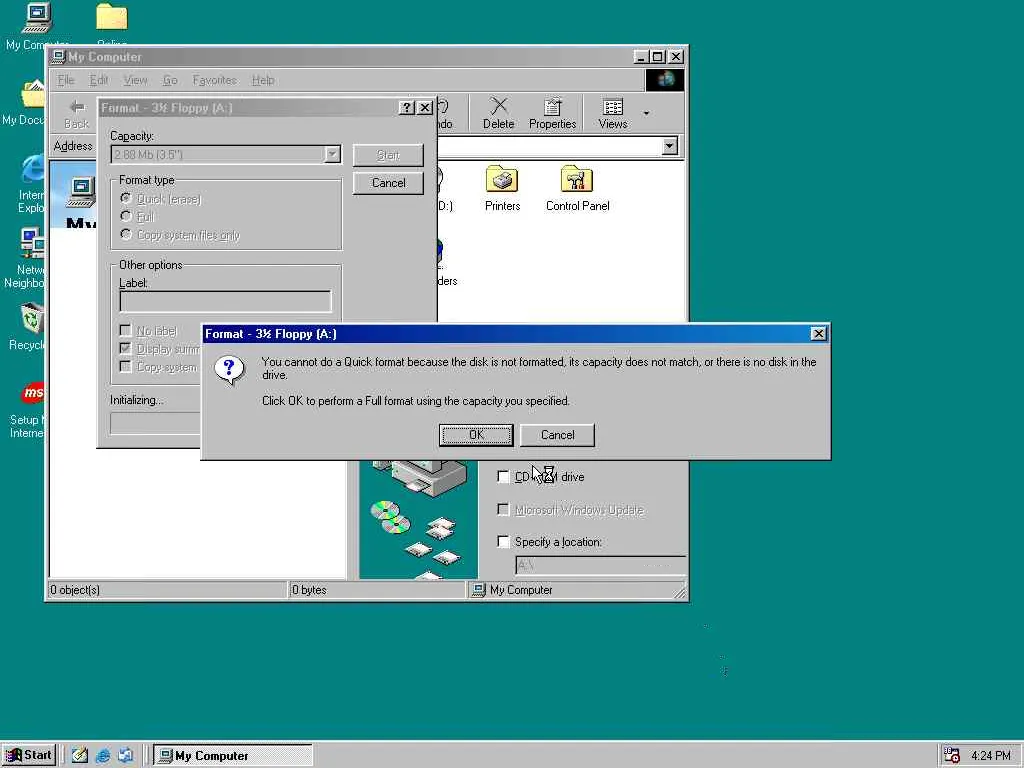Image resolution: width=1024 pixels, height=768 pixels.
Task: Click the '0 bytes' status text
Action: [309, 590]
